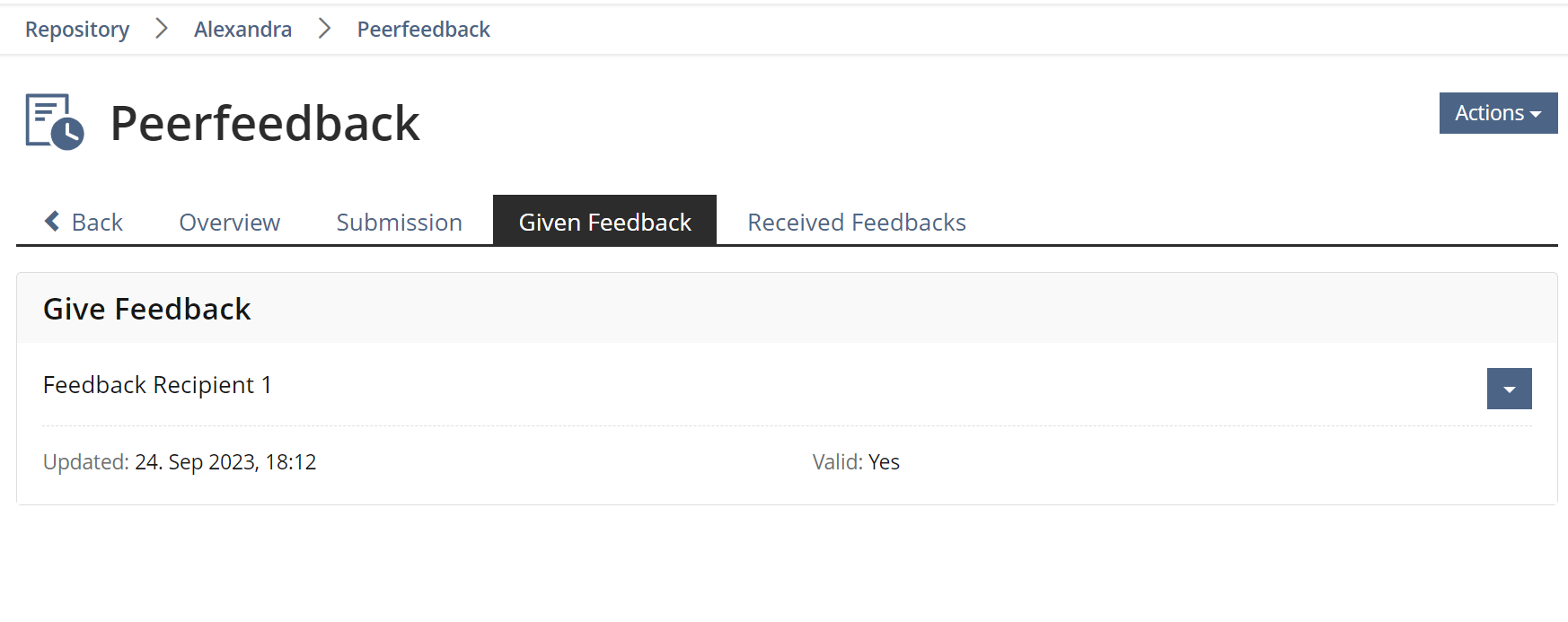Screen dimensions: 1568x622
Task: Navigate to Repository in the breadcrumb
Action: click(x=77, y=30)
